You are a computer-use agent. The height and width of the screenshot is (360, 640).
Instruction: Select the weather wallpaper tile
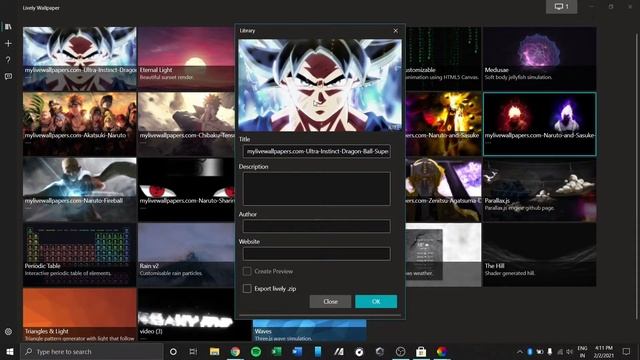(444, 255)
